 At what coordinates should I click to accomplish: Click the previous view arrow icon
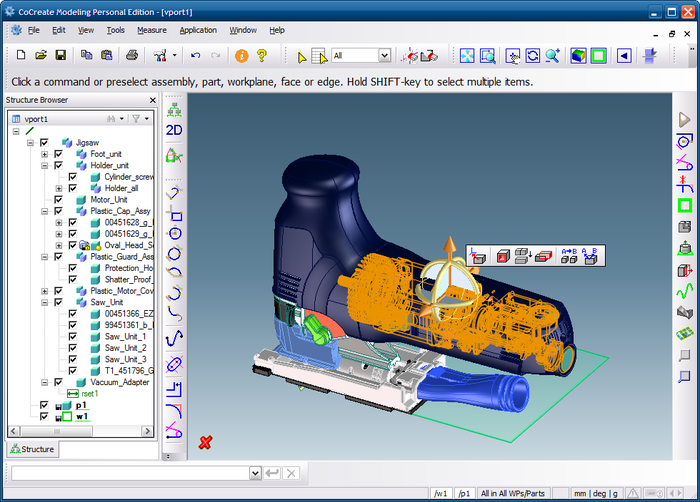click(624, 56)
